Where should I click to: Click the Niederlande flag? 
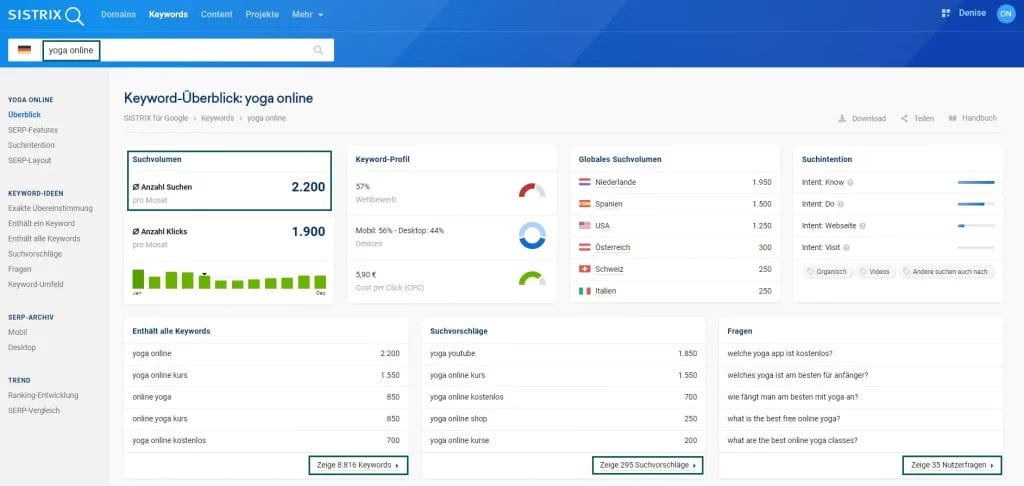(x=584, y=182)
